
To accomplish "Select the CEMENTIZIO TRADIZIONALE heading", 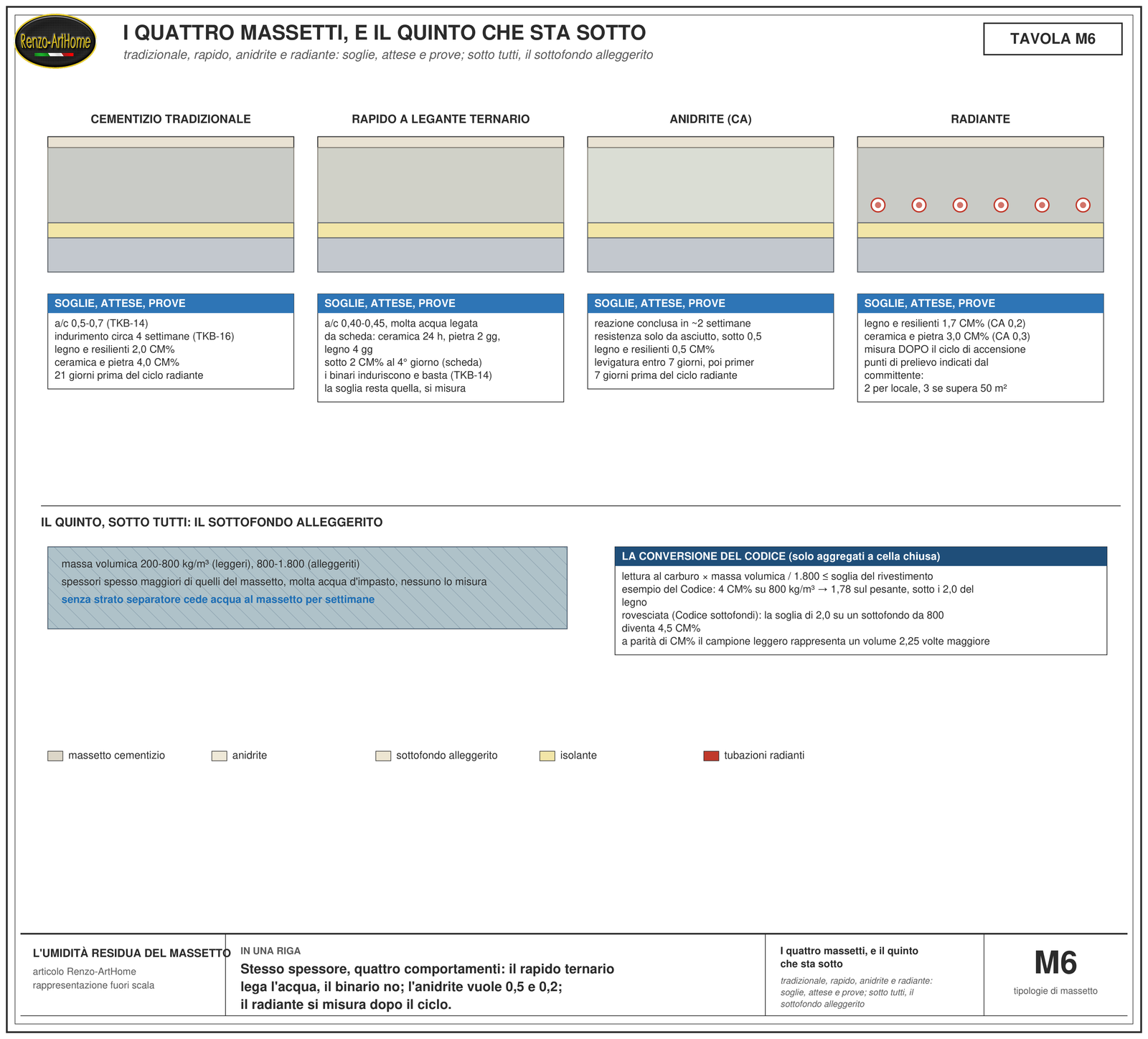I will [171, 119].
